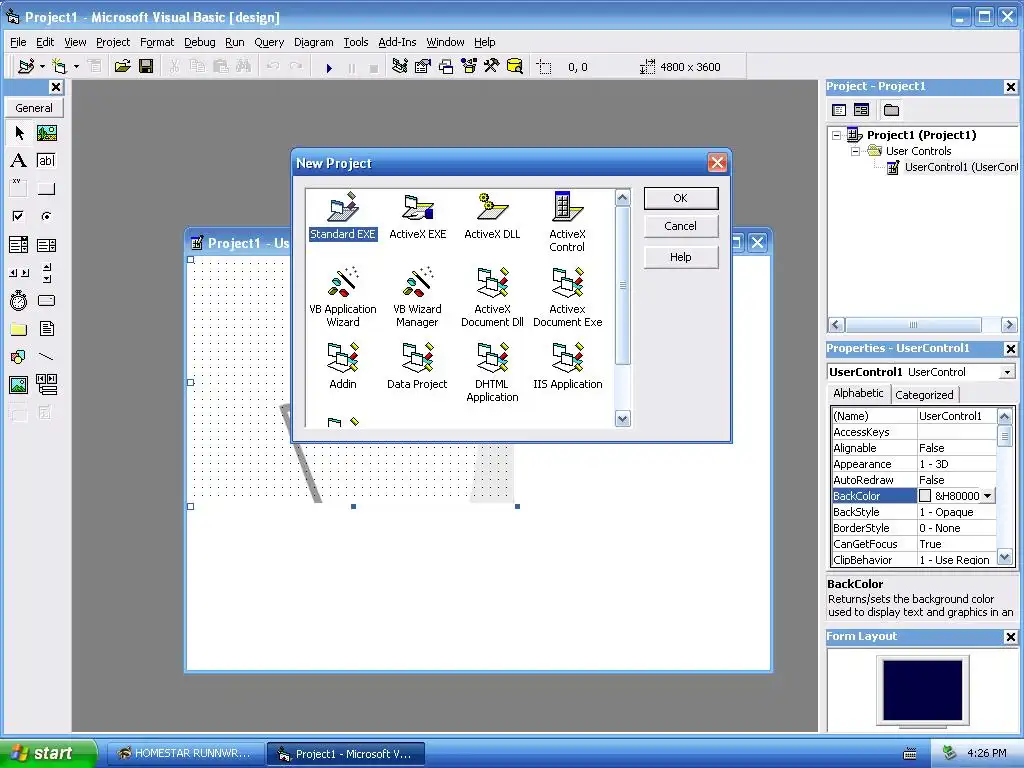Image resolution: width=1024 pixels, height=768 pixels.
Task: Click the Start run toolbar button
Action: tap(329, 67)
